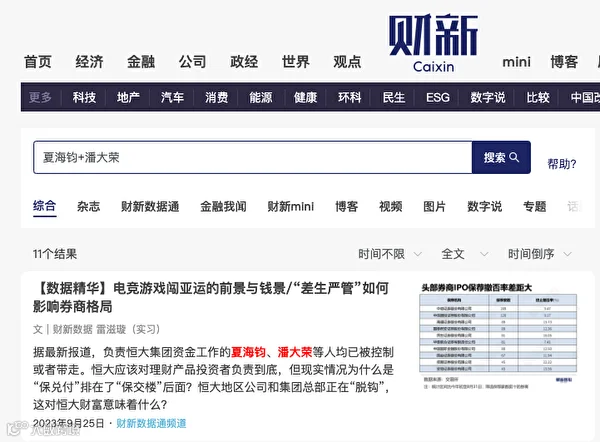Select the 图片 results tab
This screenshot has height=442, width=600.
[434, 207]
